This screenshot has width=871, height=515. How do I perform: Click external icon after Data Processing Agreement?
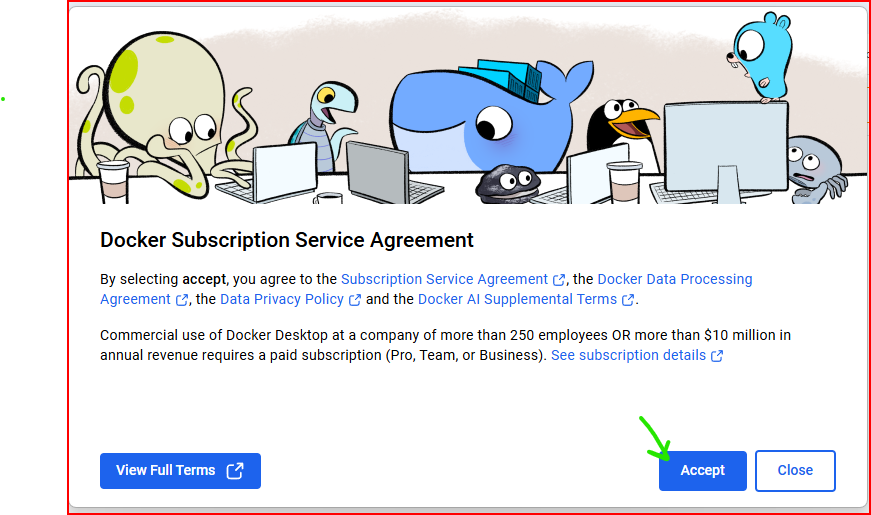point(182,300)
